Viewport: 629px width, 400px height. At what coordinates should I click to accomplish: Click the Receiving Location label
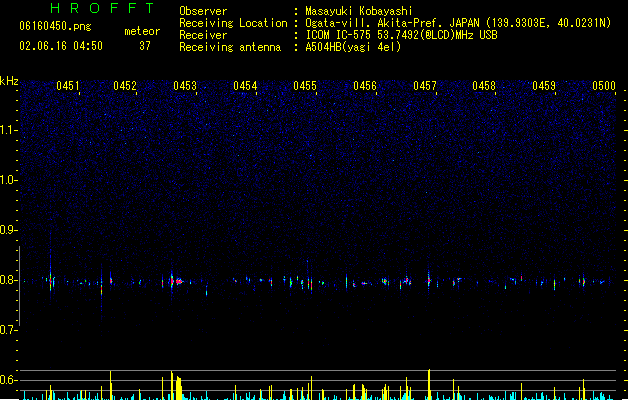(233, 23)
